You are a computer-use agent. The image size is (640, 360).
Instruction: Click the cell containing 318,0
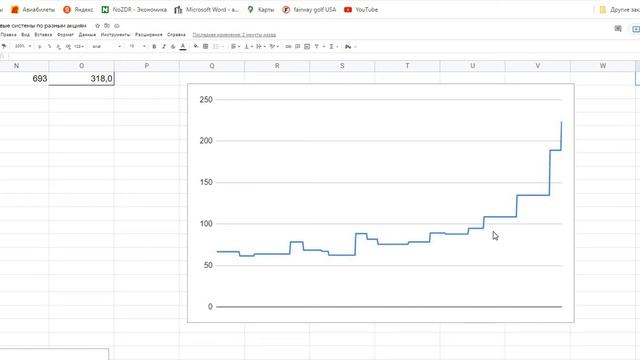click(81, 78)
